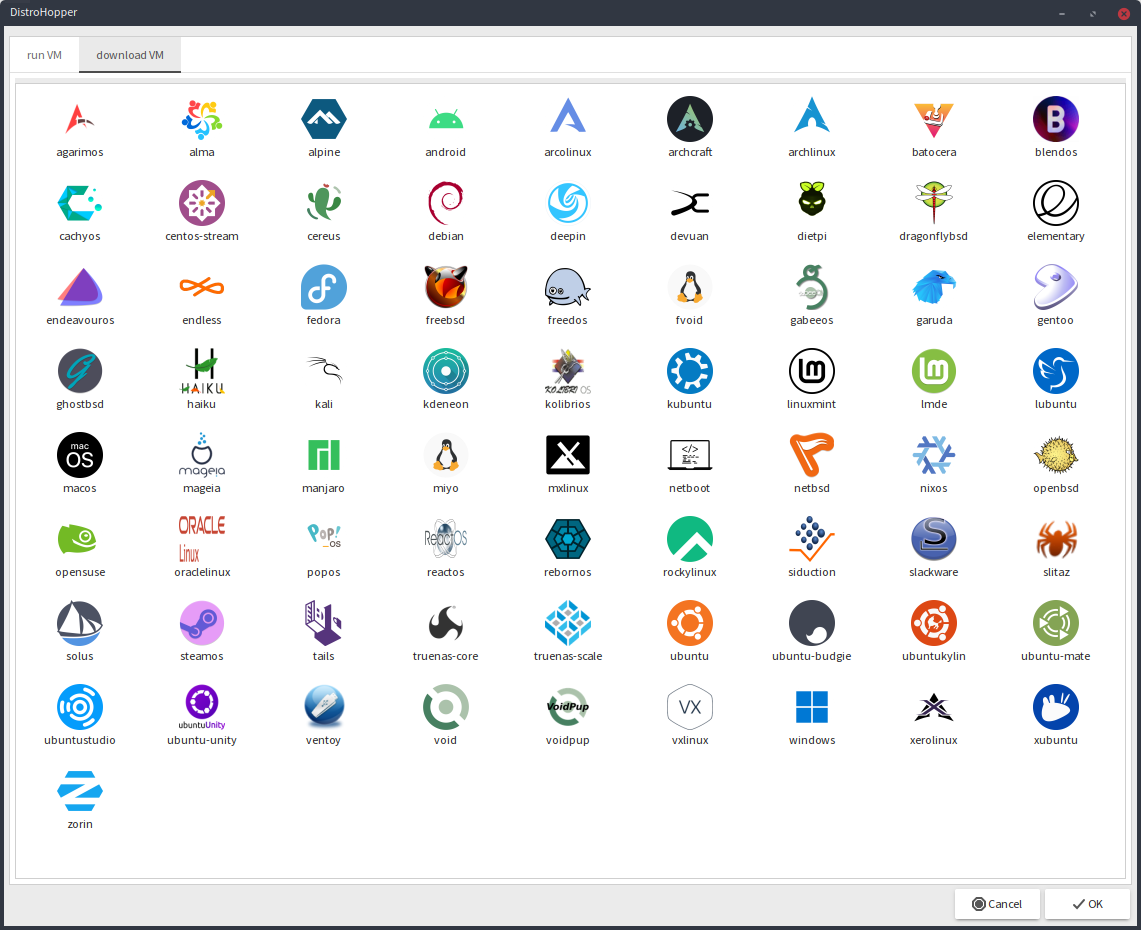Select the slackware icon
This screenshot has width=1141, height=930.
(x=934, y=539)
